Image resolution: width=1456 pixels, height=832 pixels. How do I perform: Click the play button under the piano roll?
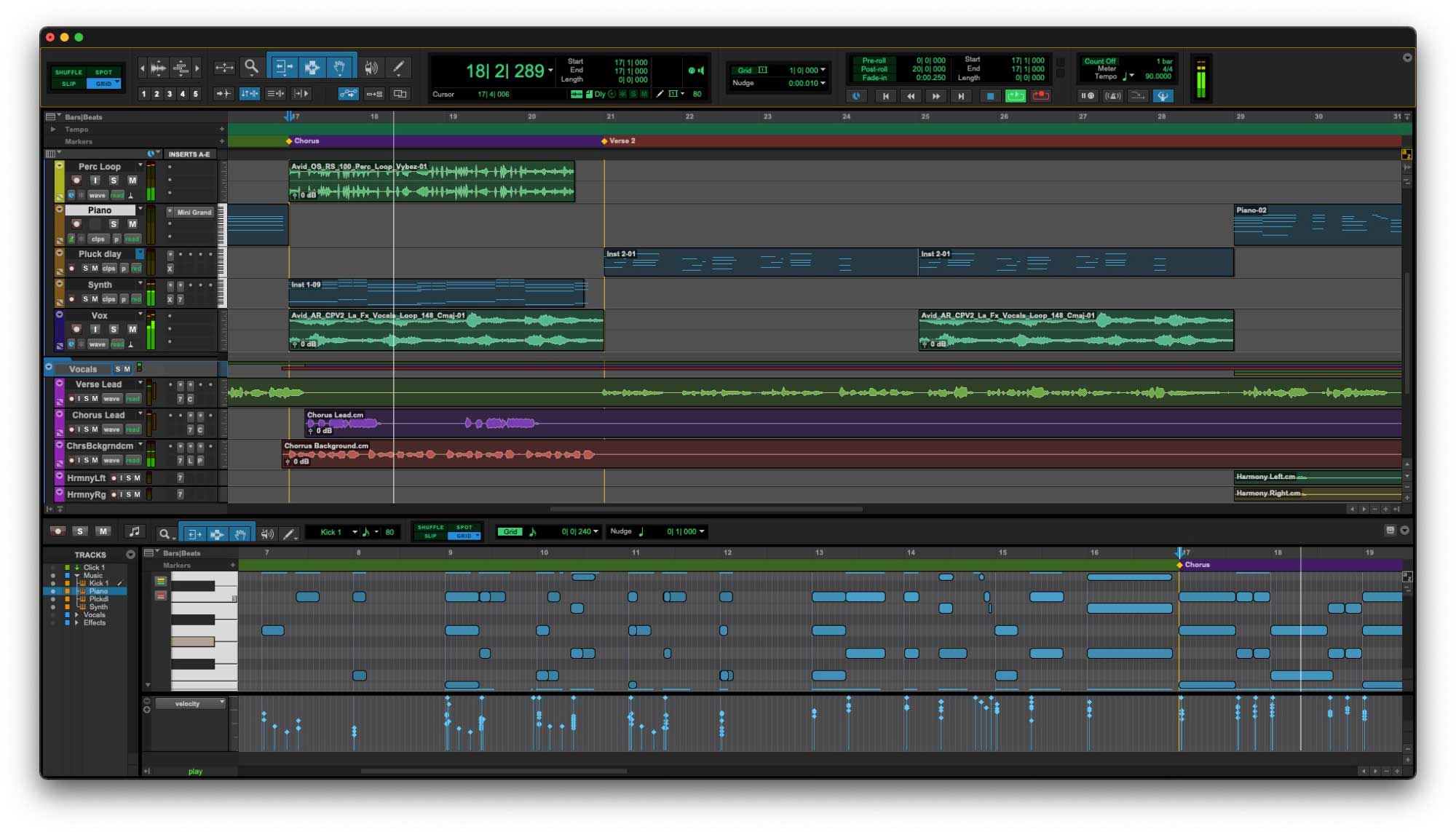195,771
